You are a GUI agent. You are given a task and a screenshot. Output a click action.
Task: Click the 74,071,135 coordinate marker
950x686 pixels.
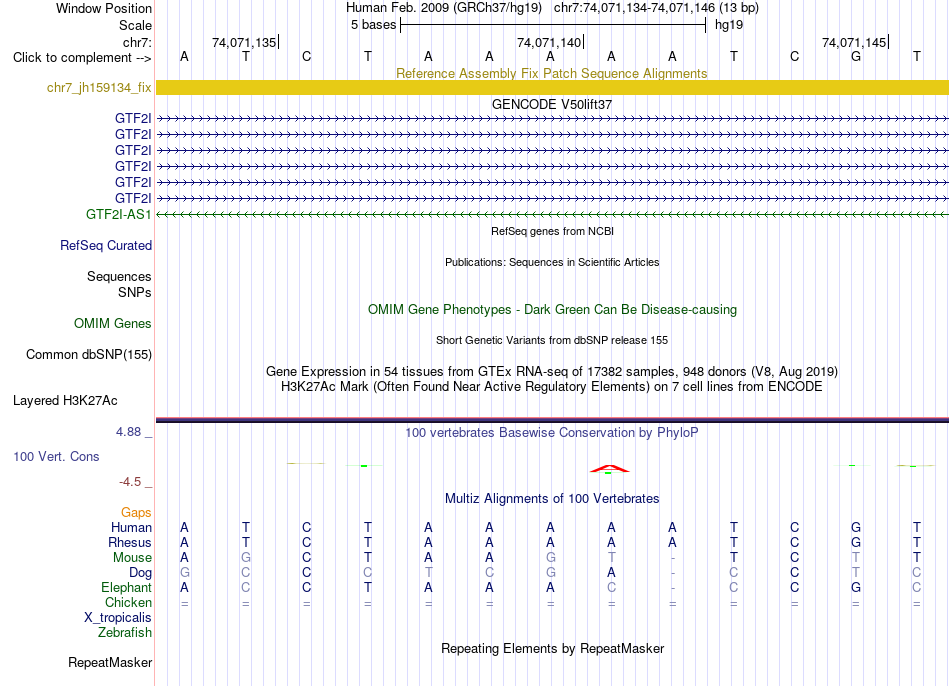[x=245, y=42]
